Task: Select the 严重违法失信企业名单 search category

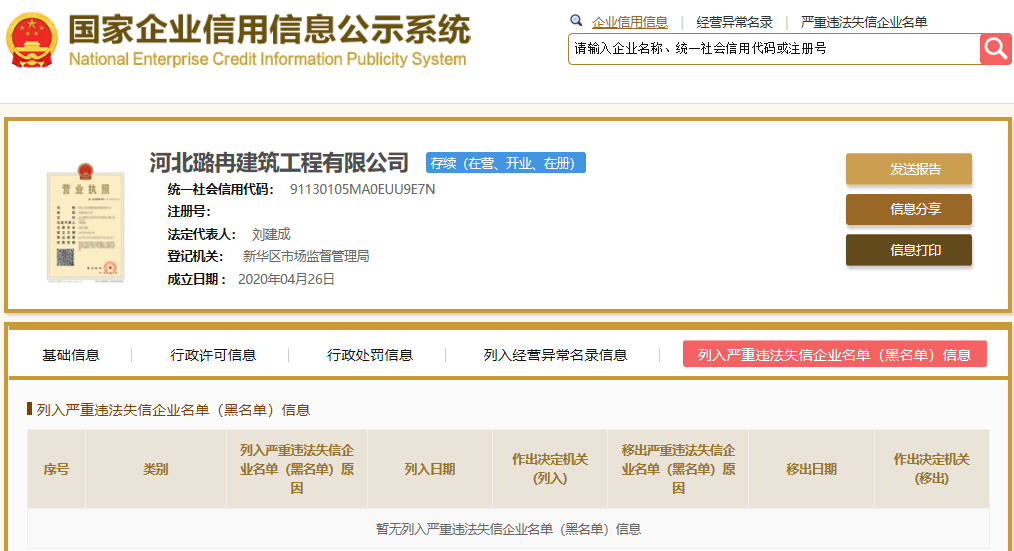Action: [863, 22]
